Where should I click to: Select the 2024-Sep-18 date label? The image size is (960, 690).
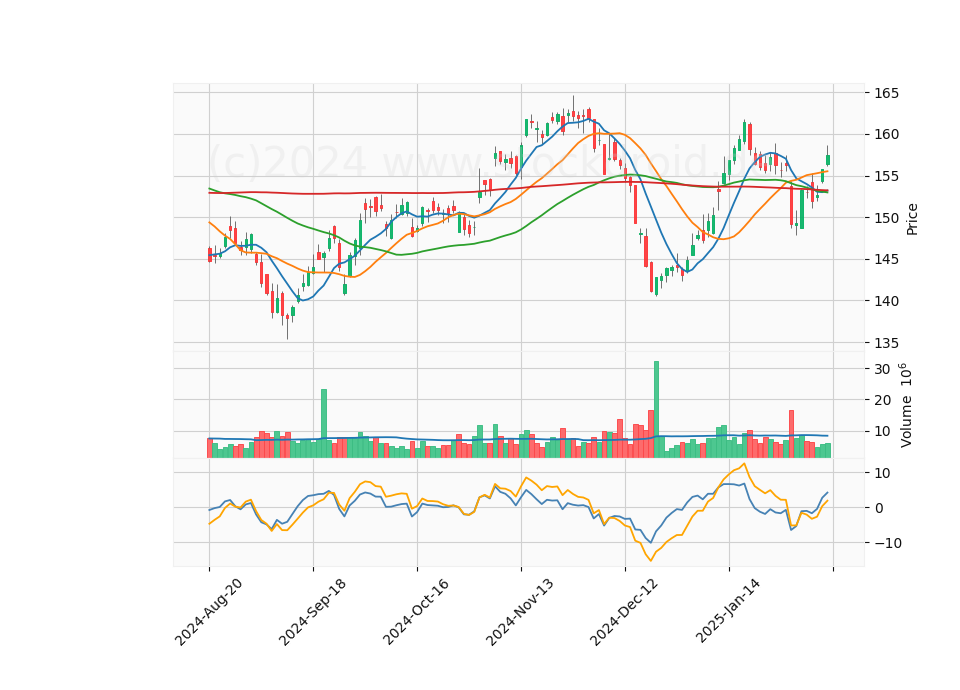313,612
